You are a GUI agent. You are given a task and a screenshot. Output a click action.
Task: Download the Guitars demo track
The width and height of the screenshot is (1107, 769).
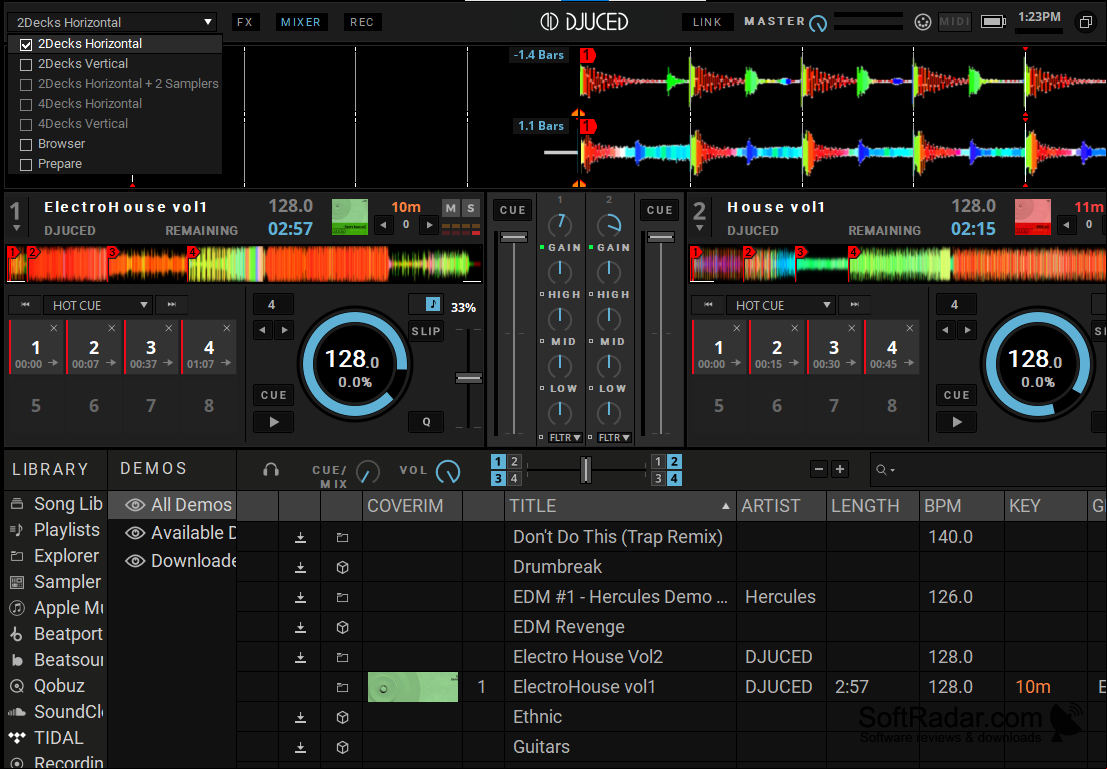tap(300, 747)
